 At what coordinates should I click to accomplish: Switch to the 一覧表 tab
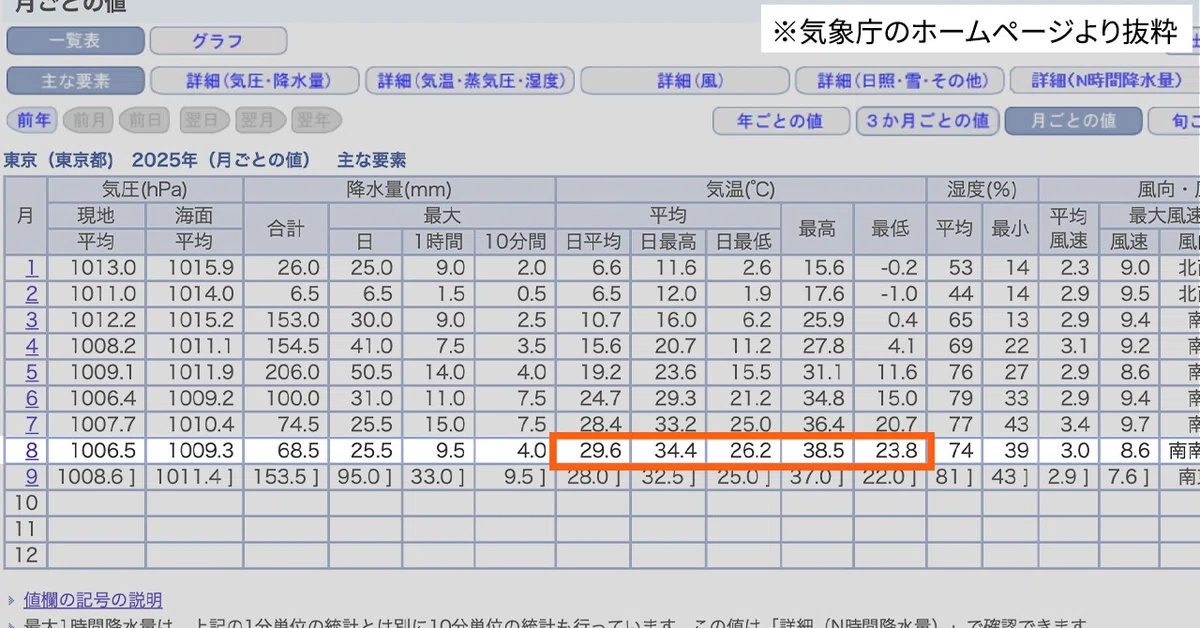(75, 41)
